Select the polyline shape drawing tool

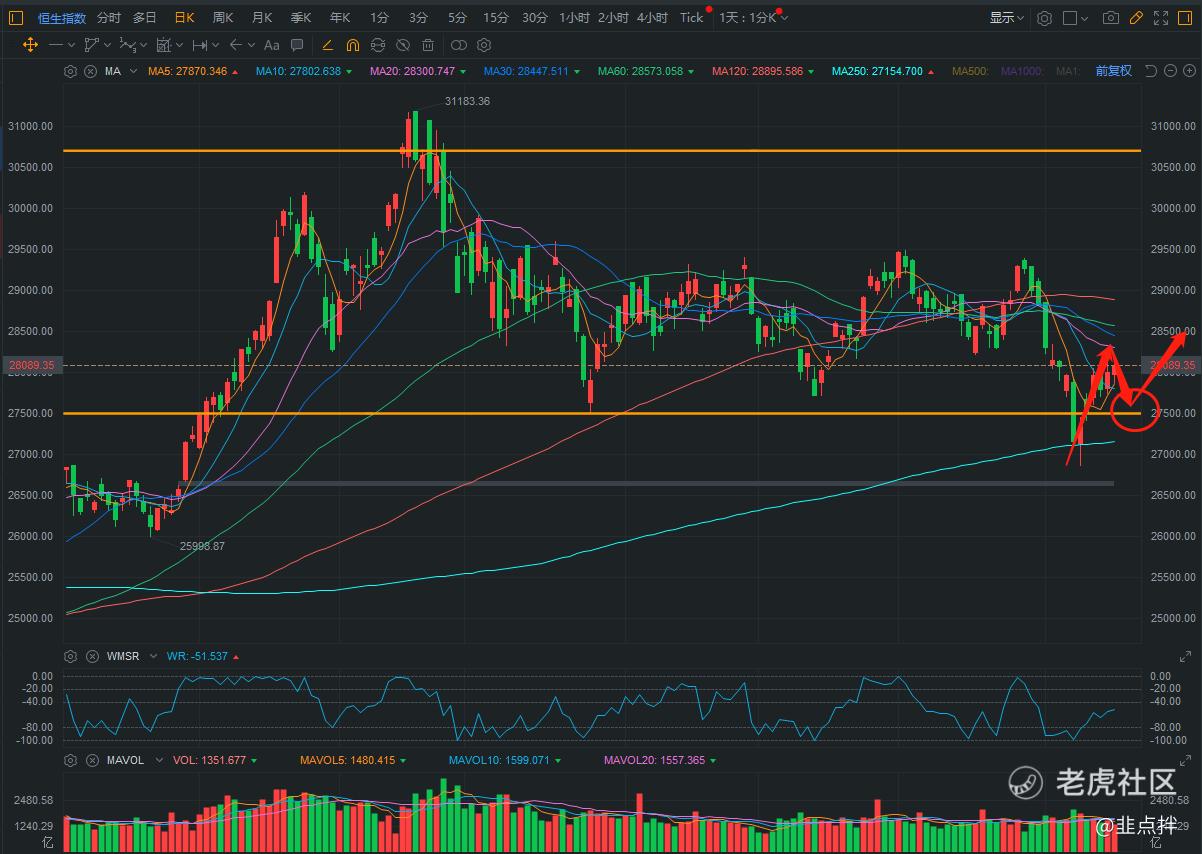92,45
